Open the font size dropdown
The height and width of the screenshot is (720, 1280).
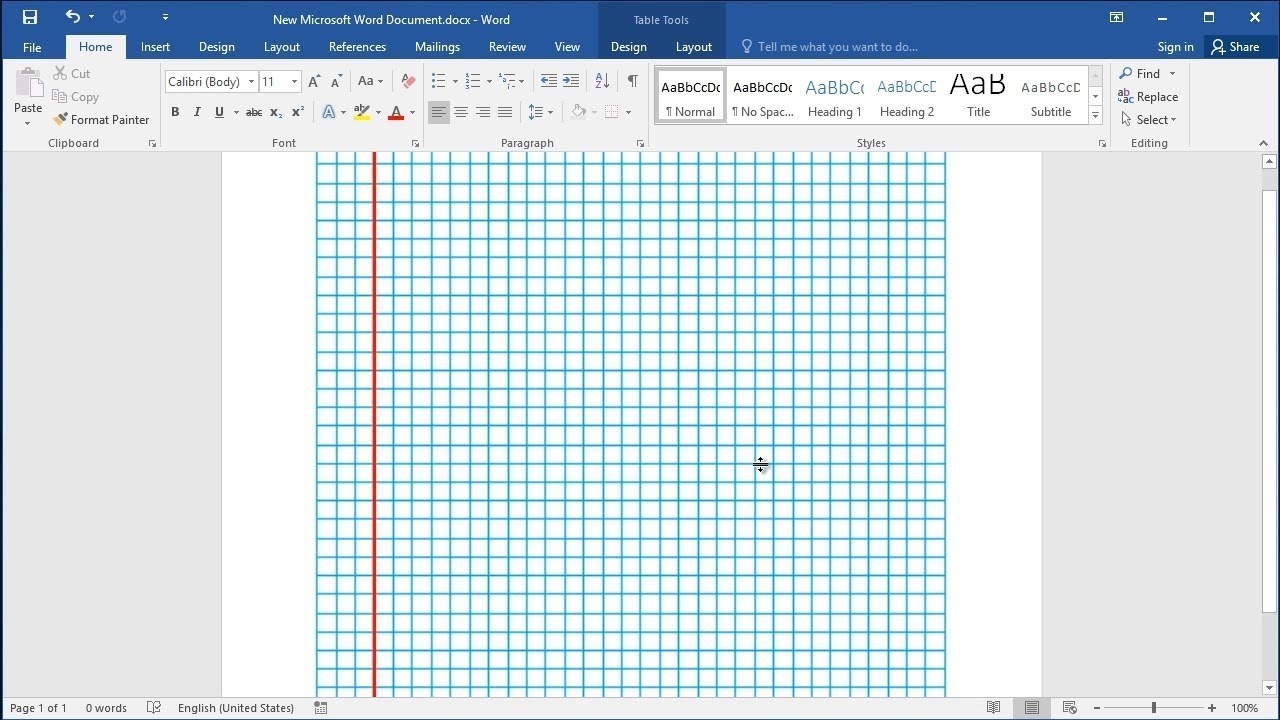294,82
